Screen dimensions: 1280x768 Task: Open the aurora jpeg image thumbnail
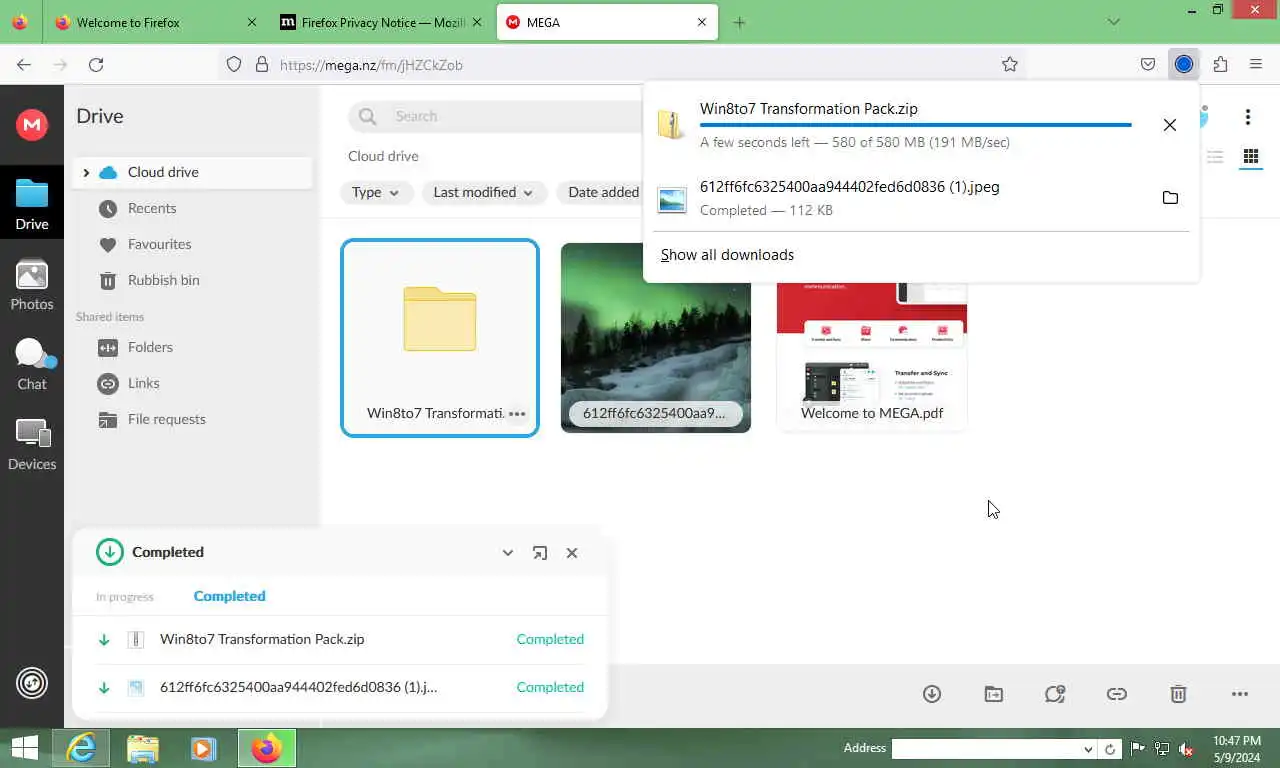point(656,338)
